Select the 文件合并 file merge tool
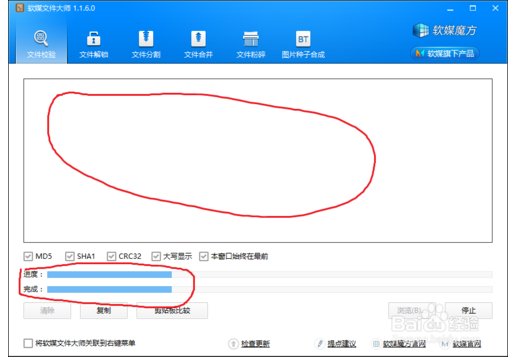 (198, 44)
